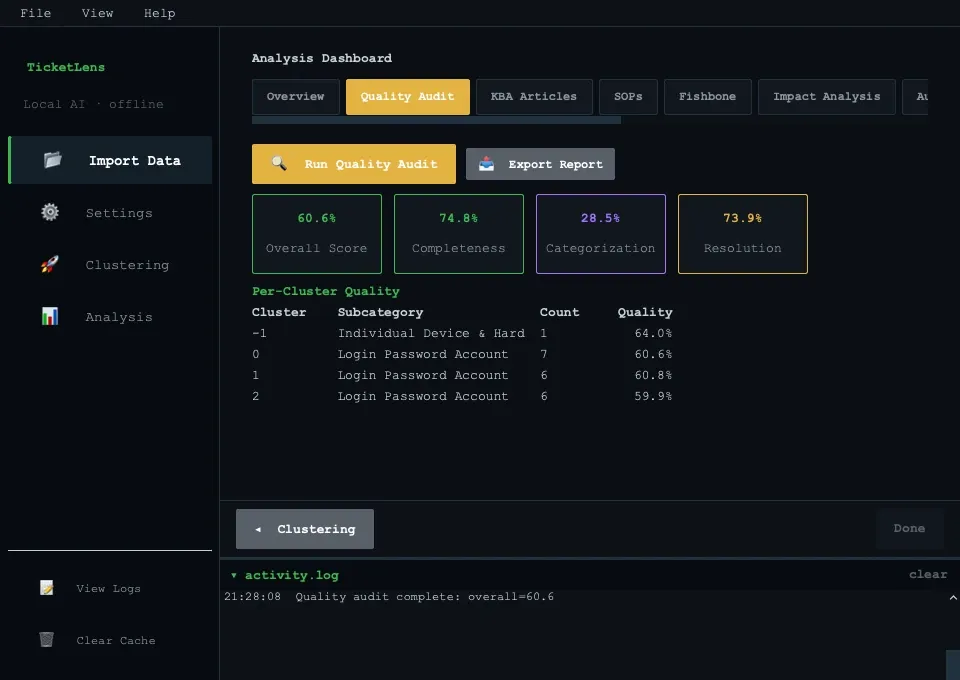Click the Resolution 73.9% card
This screenshot has width=960, height=680.
tap(743, 234)
